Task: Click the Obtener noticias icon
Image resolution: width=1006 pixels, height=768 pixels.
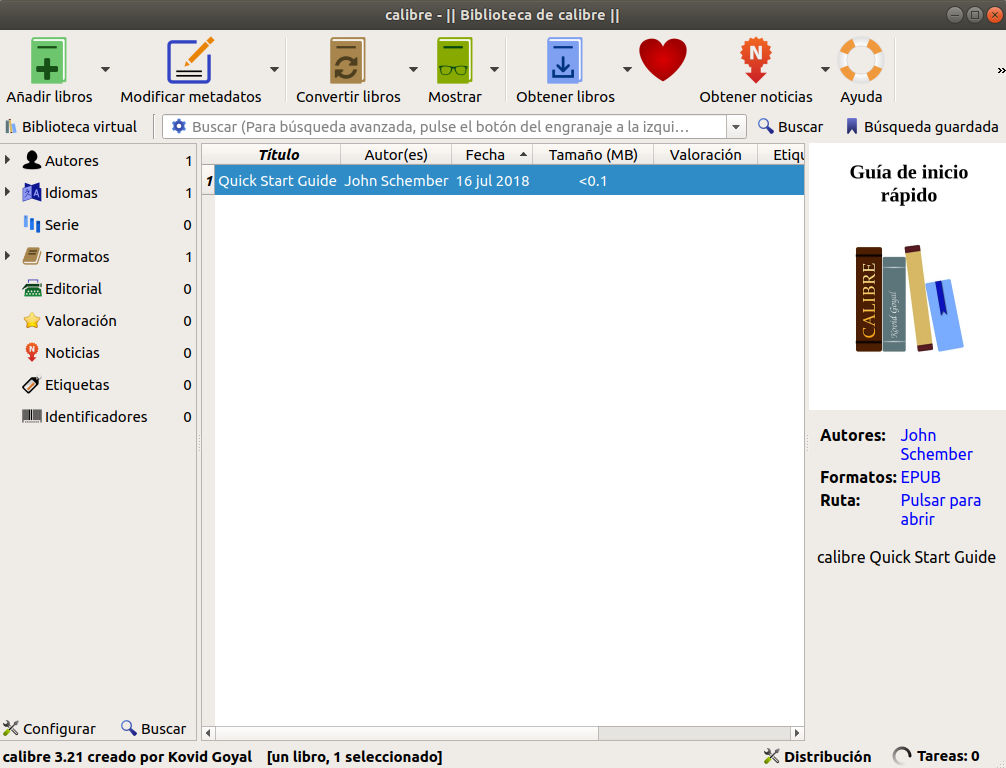Action: (x=756, y=60)
